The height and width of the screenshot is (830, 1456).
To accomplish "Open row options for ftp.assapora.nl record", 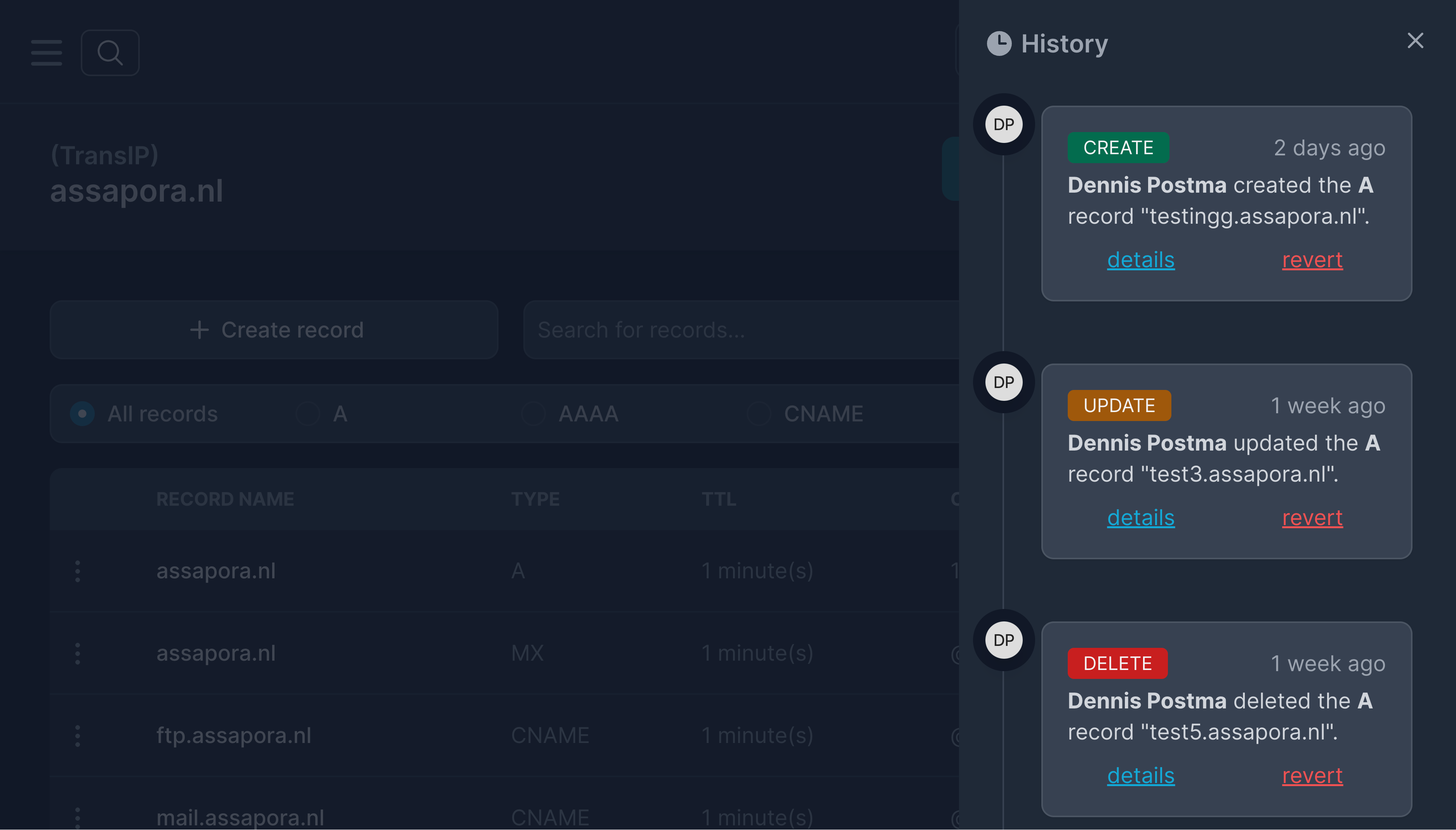I will [x=78, y=736].
